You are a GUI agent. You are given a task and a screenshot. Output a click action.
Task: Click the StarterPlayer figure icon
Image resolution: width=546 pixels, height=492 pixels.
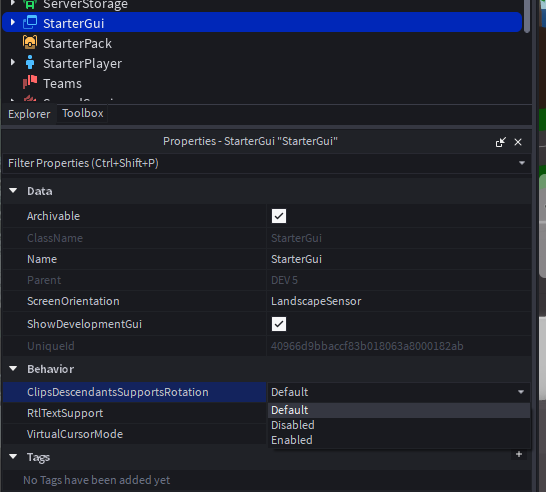point(30,63)
